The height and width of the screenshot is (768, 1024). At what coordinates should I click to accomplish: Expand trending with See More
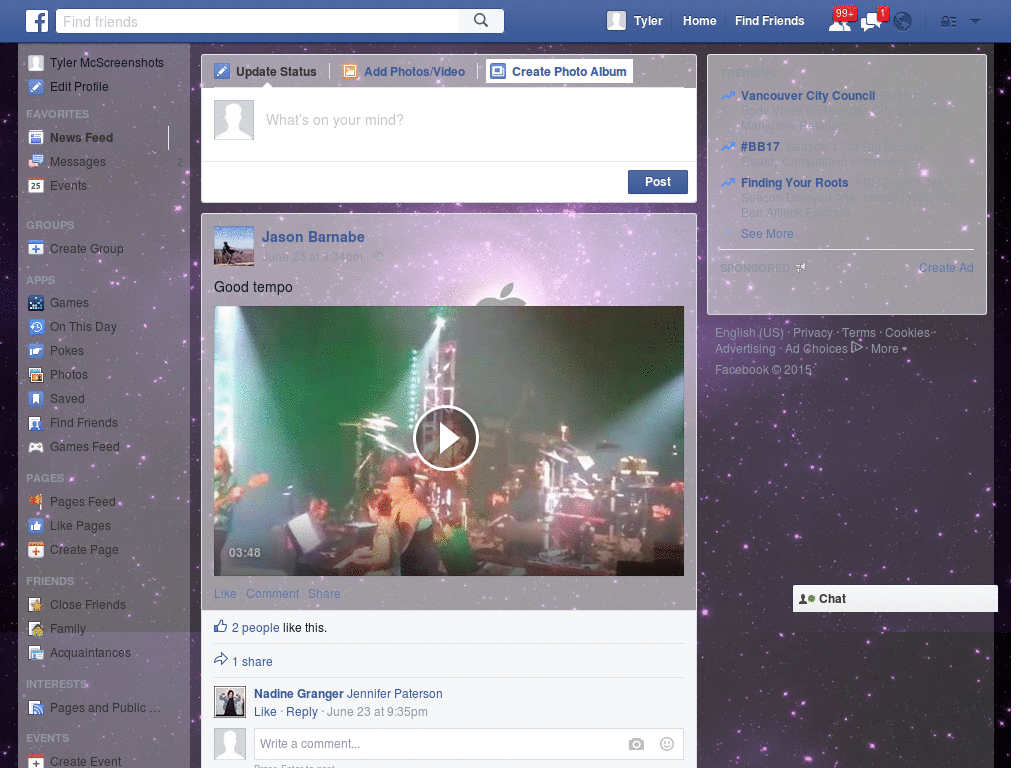[767, 234]
